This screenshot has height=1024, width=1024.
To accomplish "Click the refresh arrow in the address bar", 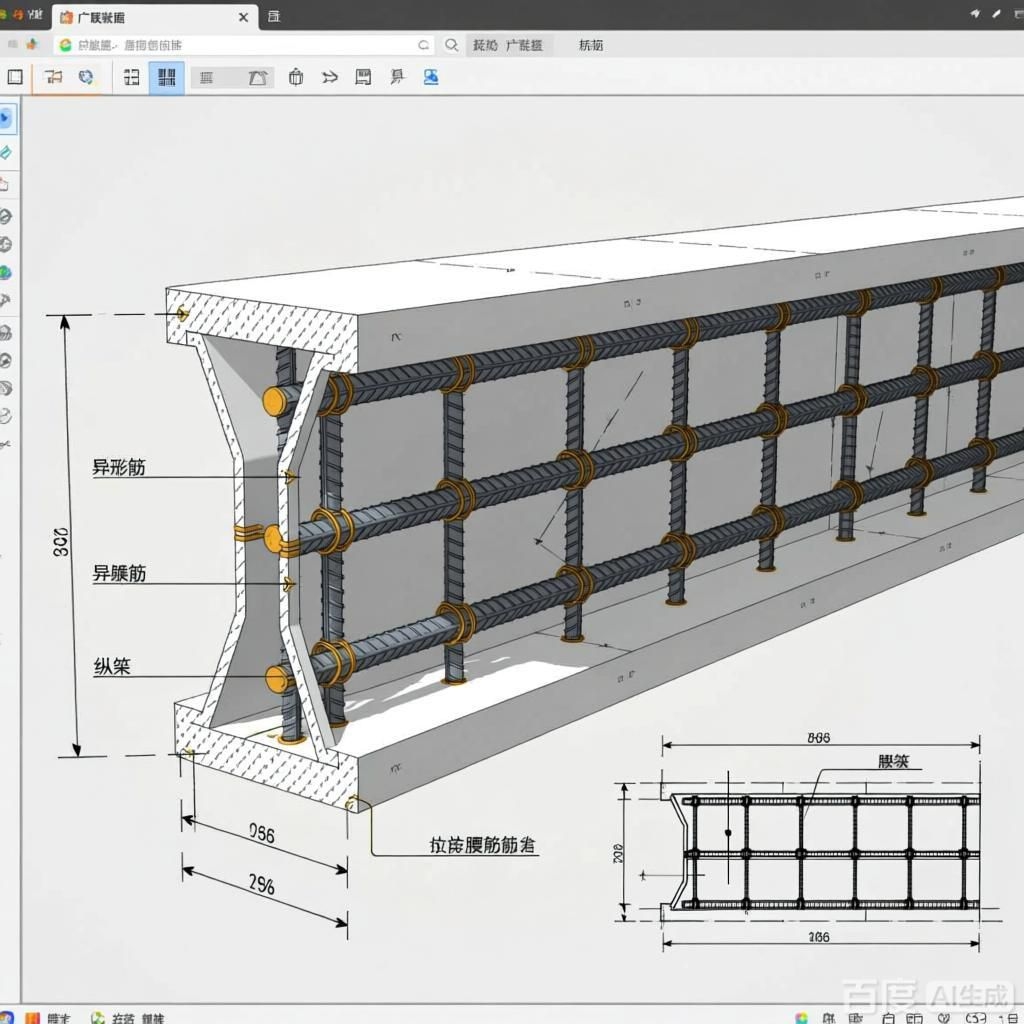I will pos(423,45).
